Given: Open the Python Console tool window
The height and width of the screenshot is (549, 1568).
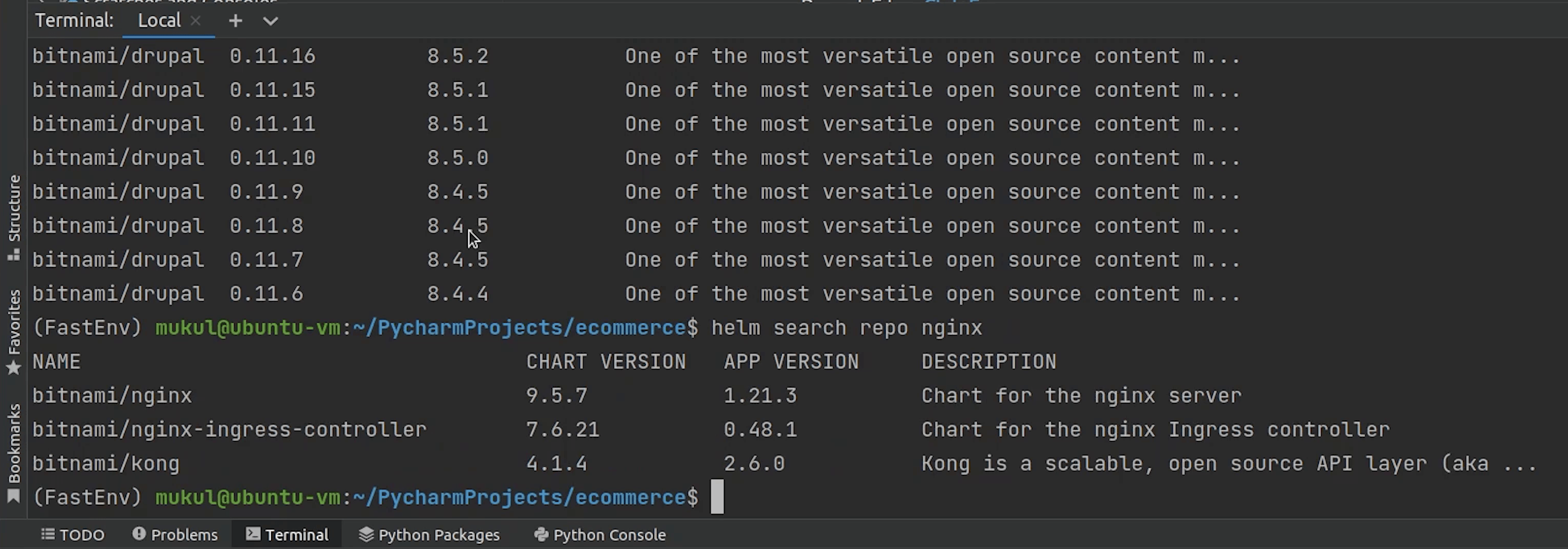Looking at the screenshot, I should click(x=600, y=535).
